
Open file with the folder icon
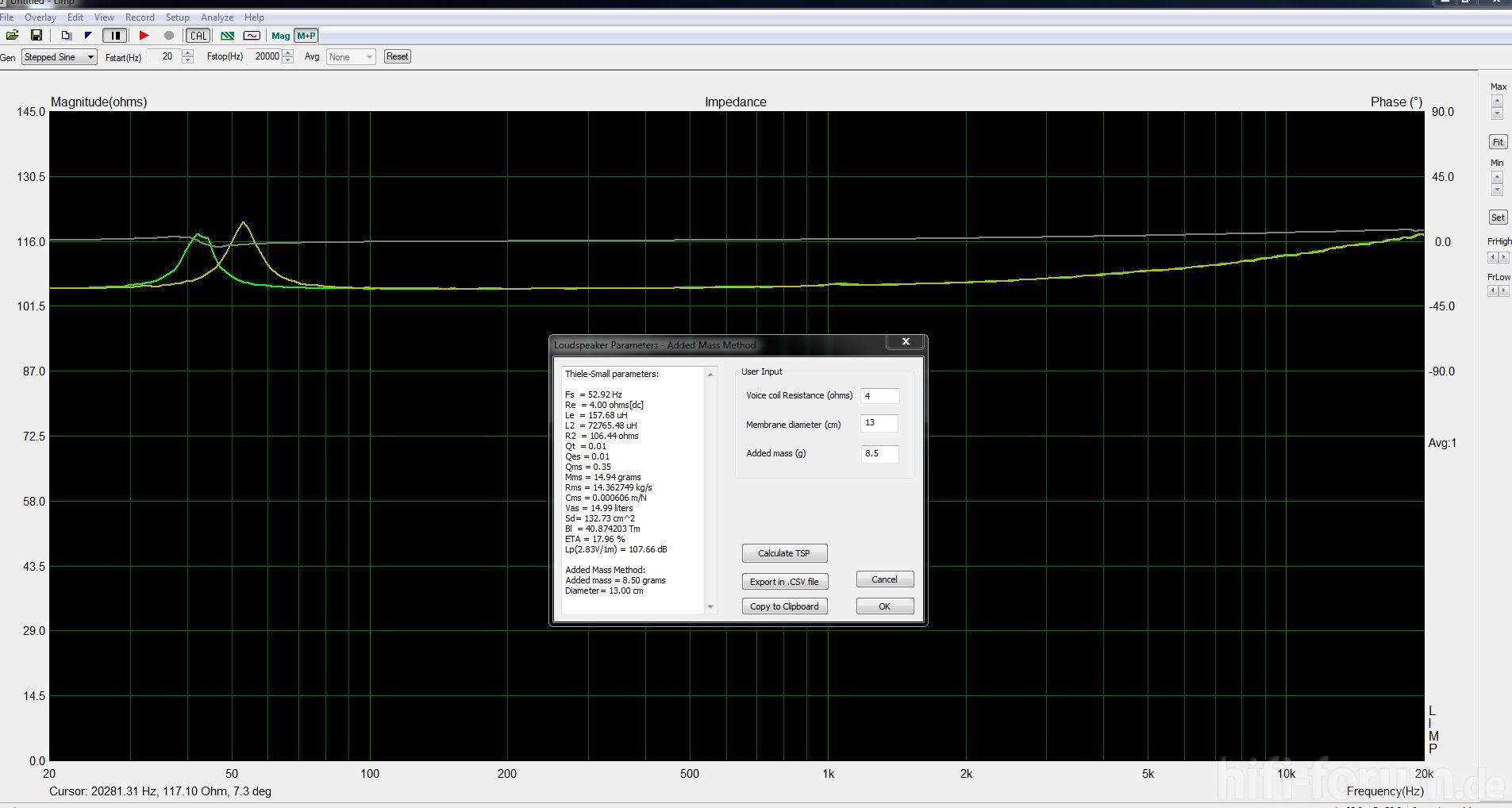click(12, 35)
